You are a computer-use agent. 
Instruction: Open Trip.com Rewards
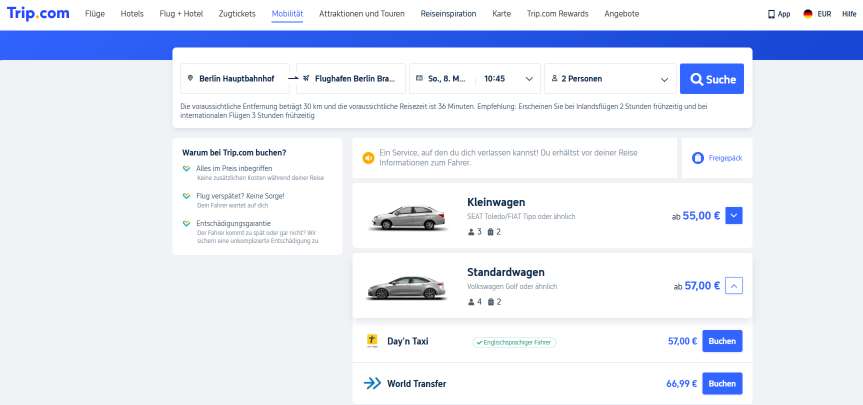pyautogui.click(x=558, y=14)
